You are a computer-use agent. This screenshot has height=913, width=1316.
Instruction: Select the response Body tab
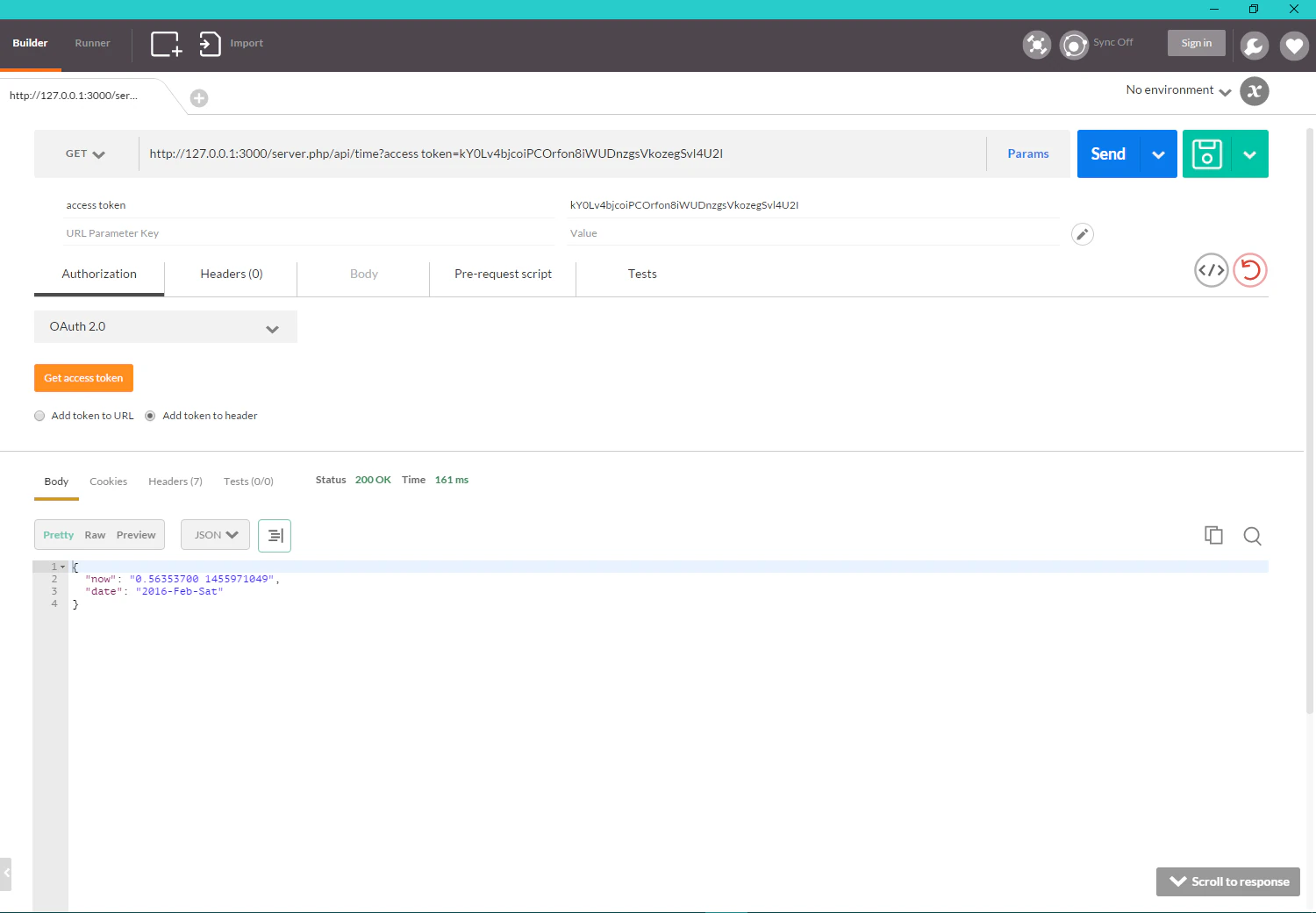[x=56, y=481]
